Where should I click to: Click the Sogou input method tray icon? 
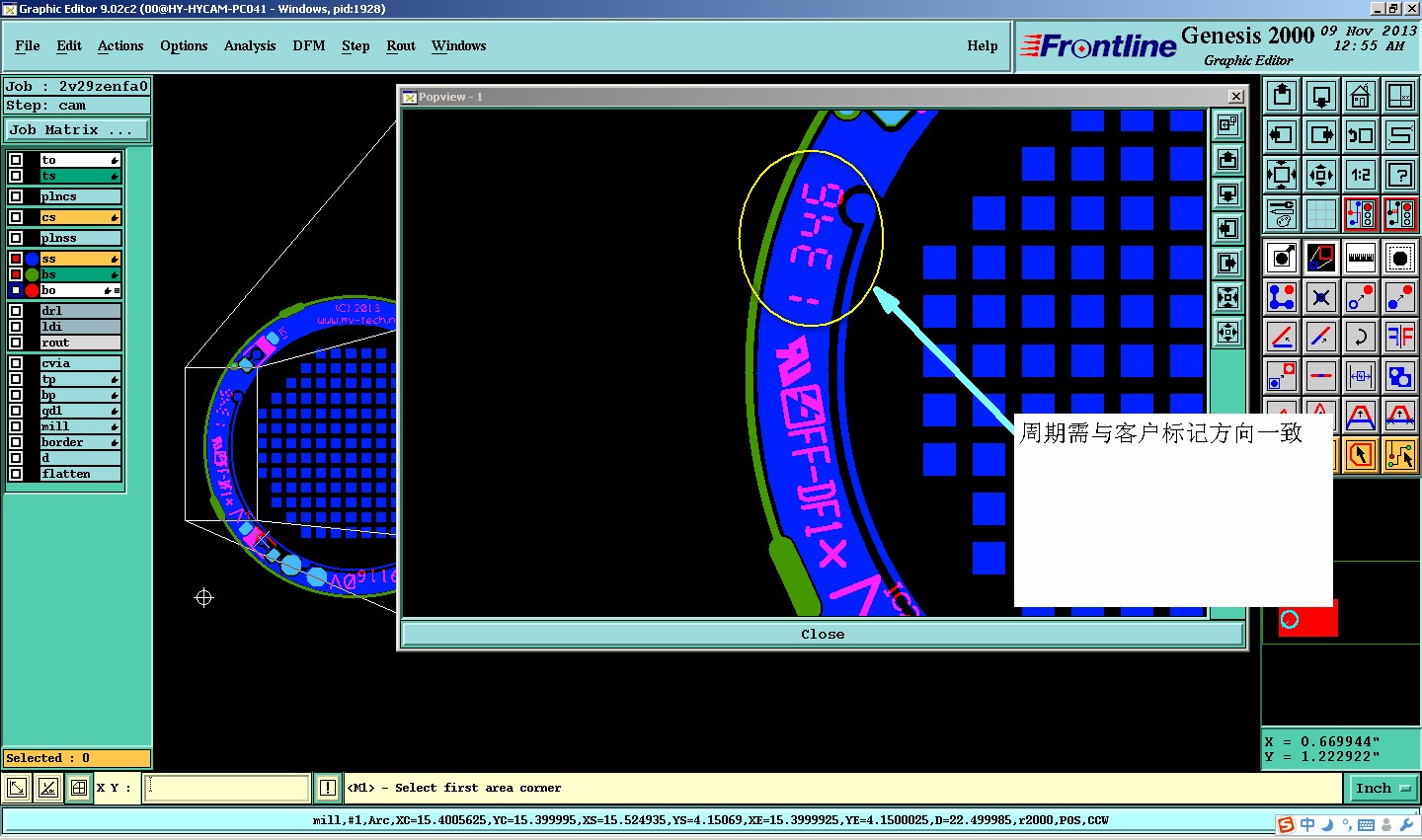pos(1286,825)
